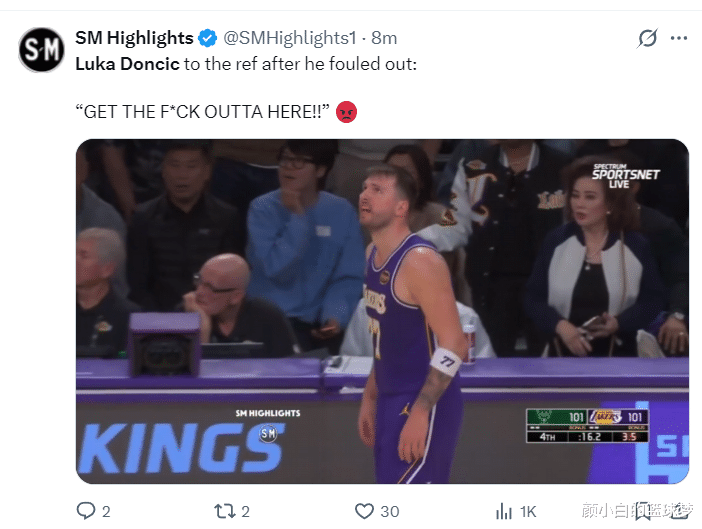Click the reply speech bubble icon

click(86, 511)
